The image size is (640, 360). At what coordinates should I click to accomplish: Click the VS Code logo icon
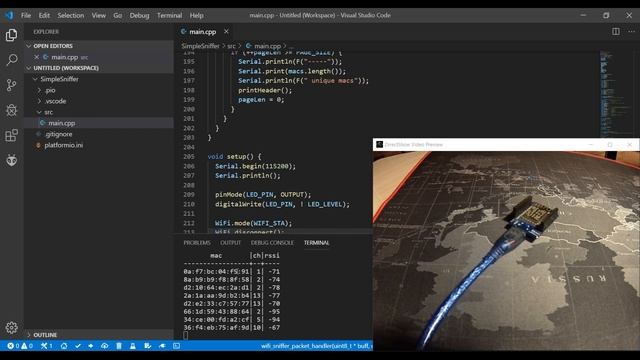[x=9, y=15]
